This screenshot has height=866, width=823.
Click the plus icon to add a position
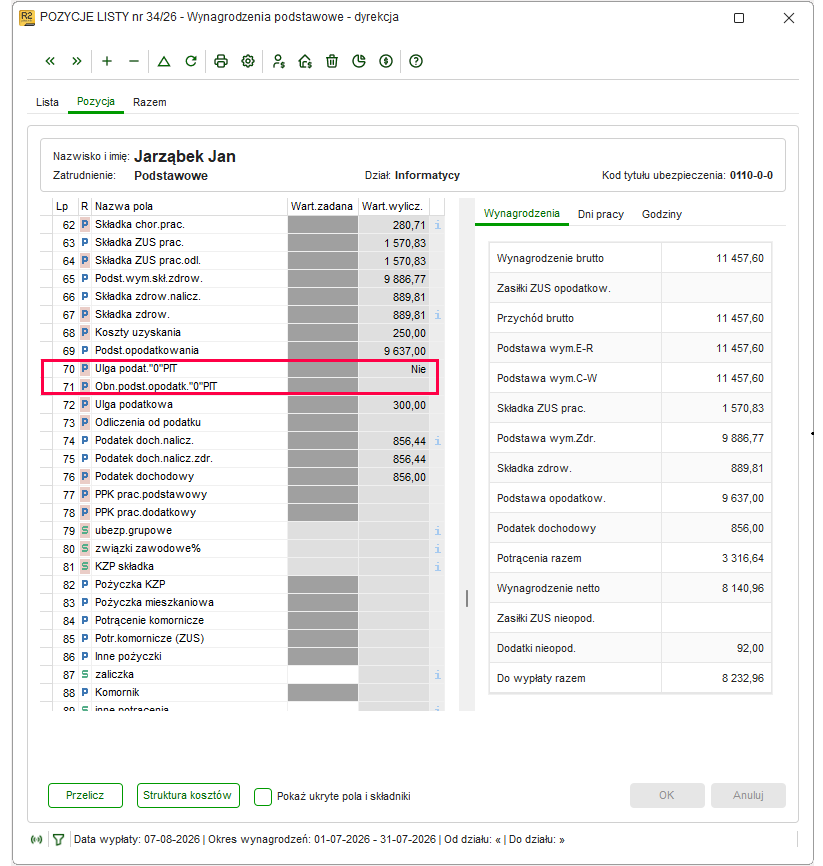click(107, 61)
